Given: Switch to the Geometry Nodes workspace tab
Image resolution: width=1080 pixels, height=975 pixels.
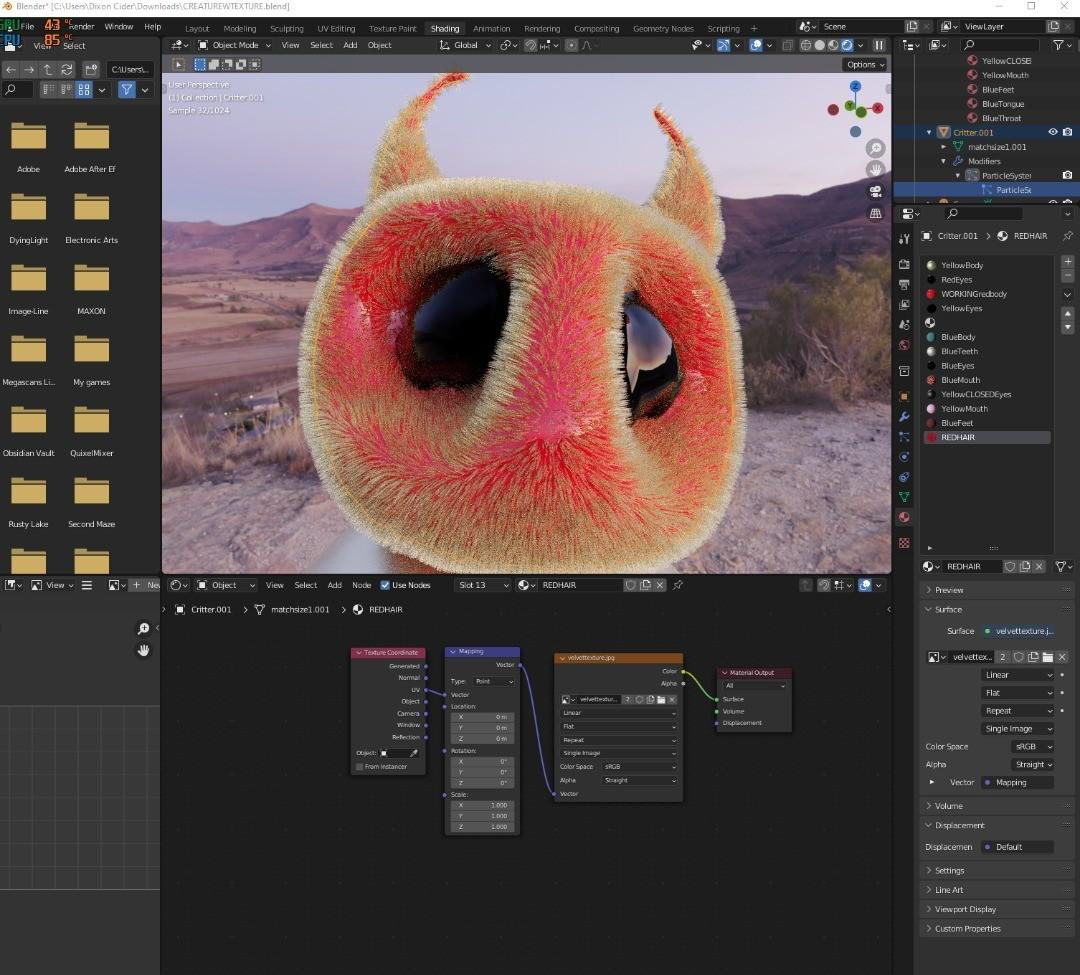Looking at the screenshot, I should 663,28.
